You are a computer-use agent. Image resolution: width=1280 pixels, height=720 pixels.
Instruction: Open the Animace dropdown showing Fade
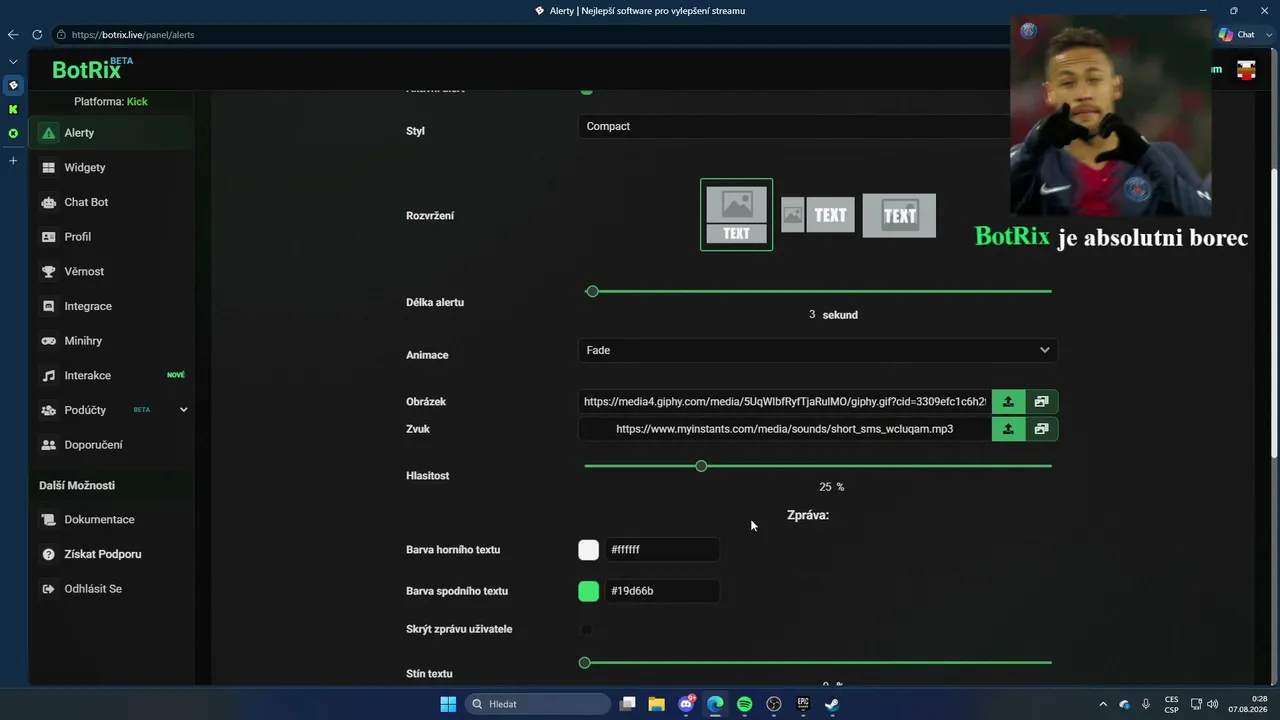point(818,350)
